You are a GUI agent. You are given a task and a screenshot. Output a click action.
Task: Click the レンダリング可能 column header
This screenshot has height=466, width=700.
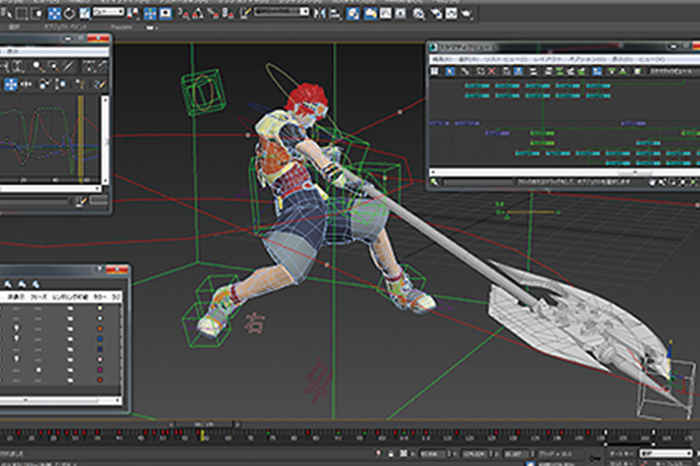pos(71,297)
